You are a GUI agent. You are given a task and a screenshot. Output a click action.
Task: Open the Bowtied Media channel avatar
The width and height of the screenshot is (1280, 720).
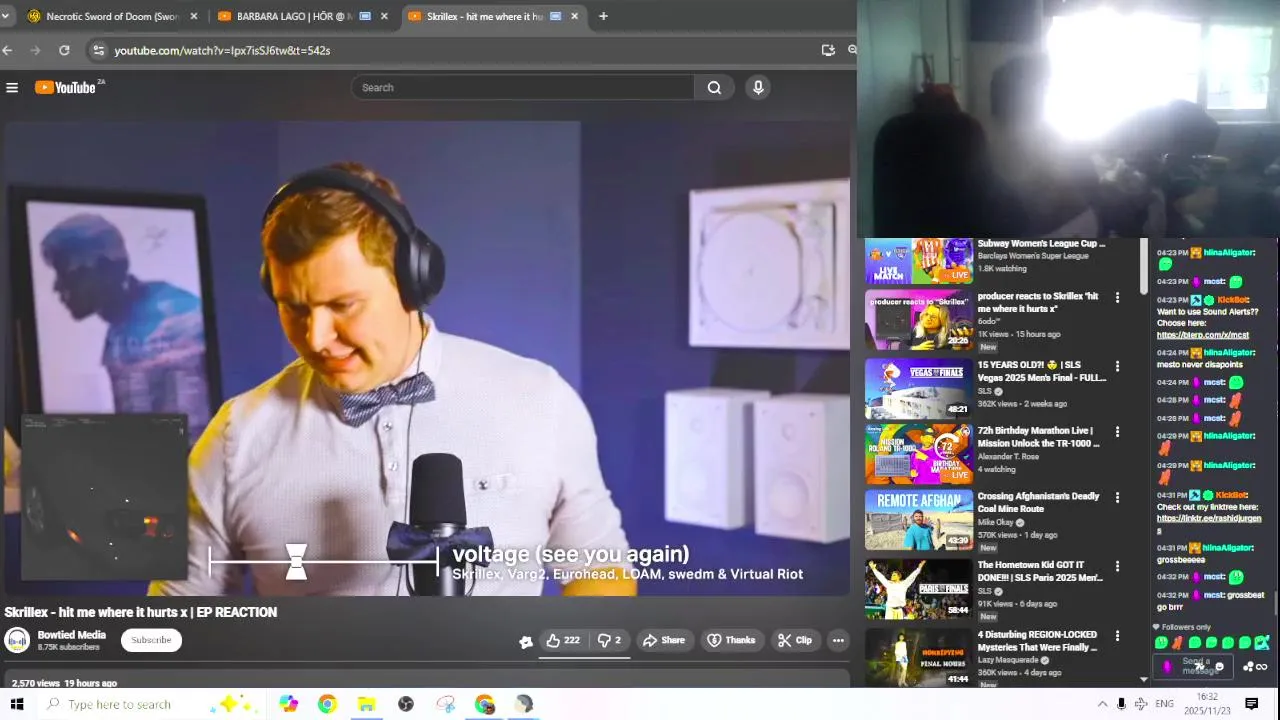(x=17, y=640)
